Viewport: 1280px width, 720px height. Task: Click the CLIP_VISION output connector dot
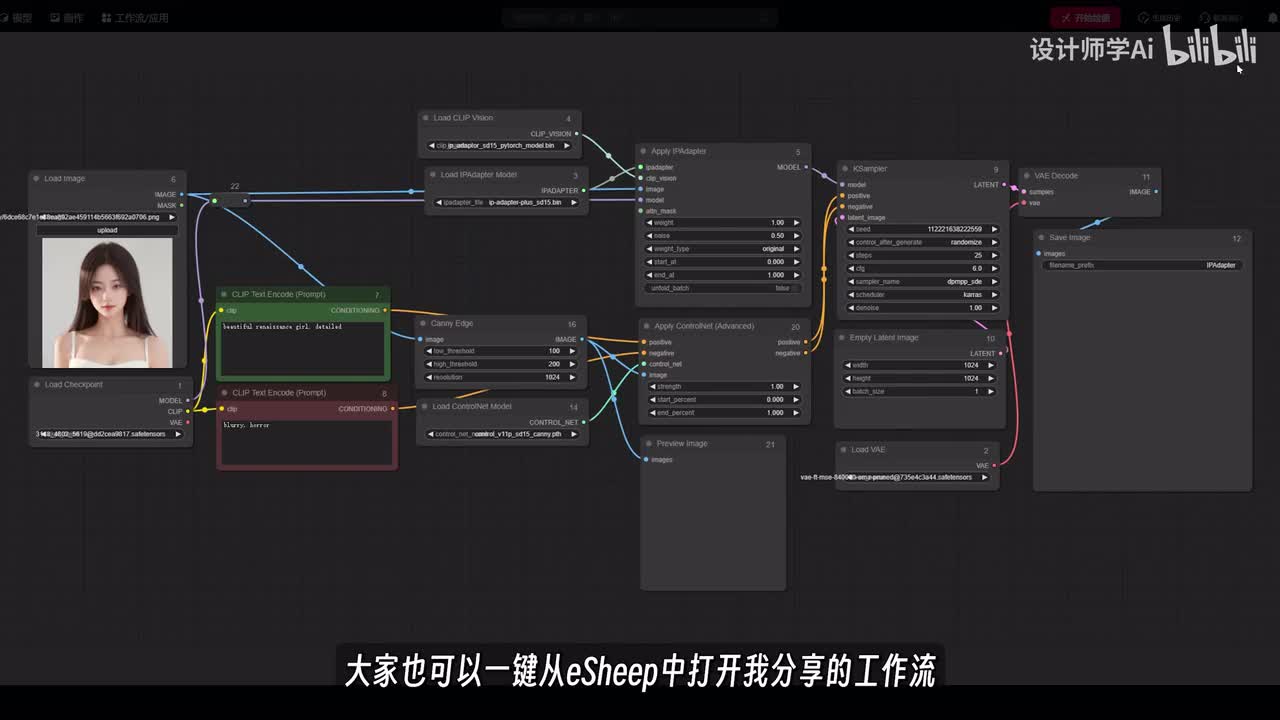[576, 134]
